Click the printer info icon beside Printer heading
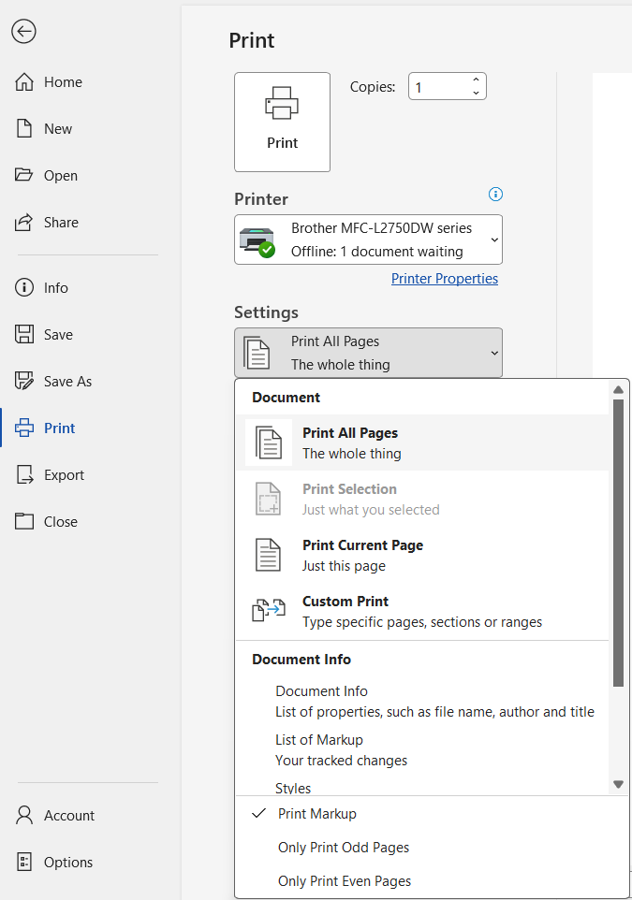Screen dimensions: 632x900 click(x=495, y=194)
